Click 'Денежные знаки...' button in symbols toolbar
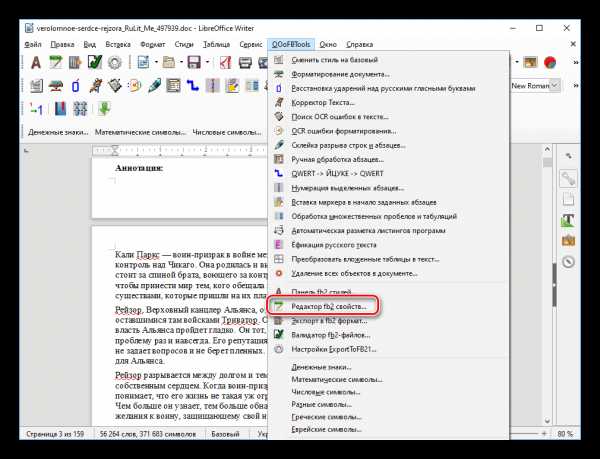 point(58,132)
